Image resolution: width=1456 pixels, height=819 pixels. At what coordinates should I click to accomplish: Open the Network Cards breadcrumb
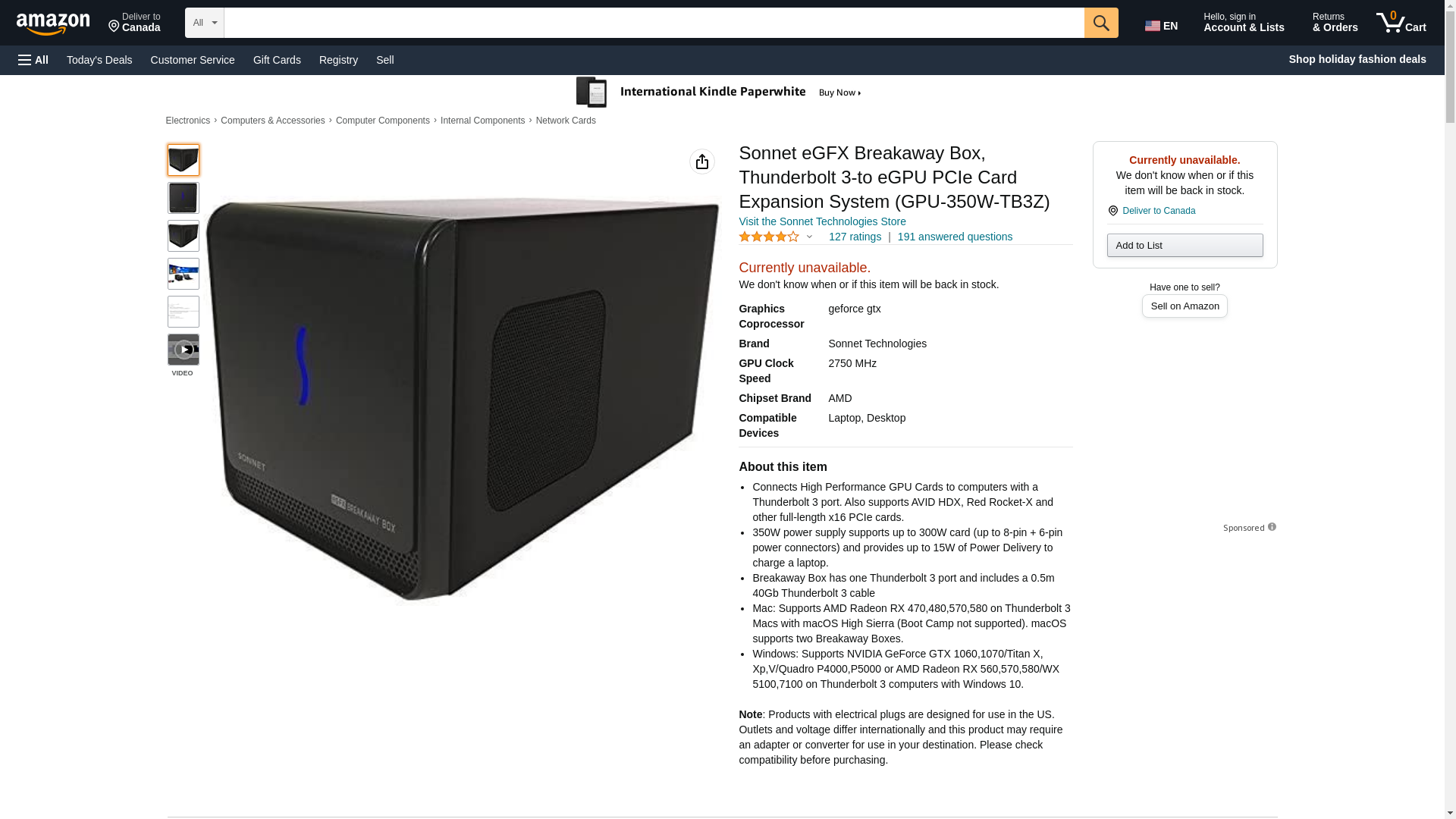(x=566, y=121)
